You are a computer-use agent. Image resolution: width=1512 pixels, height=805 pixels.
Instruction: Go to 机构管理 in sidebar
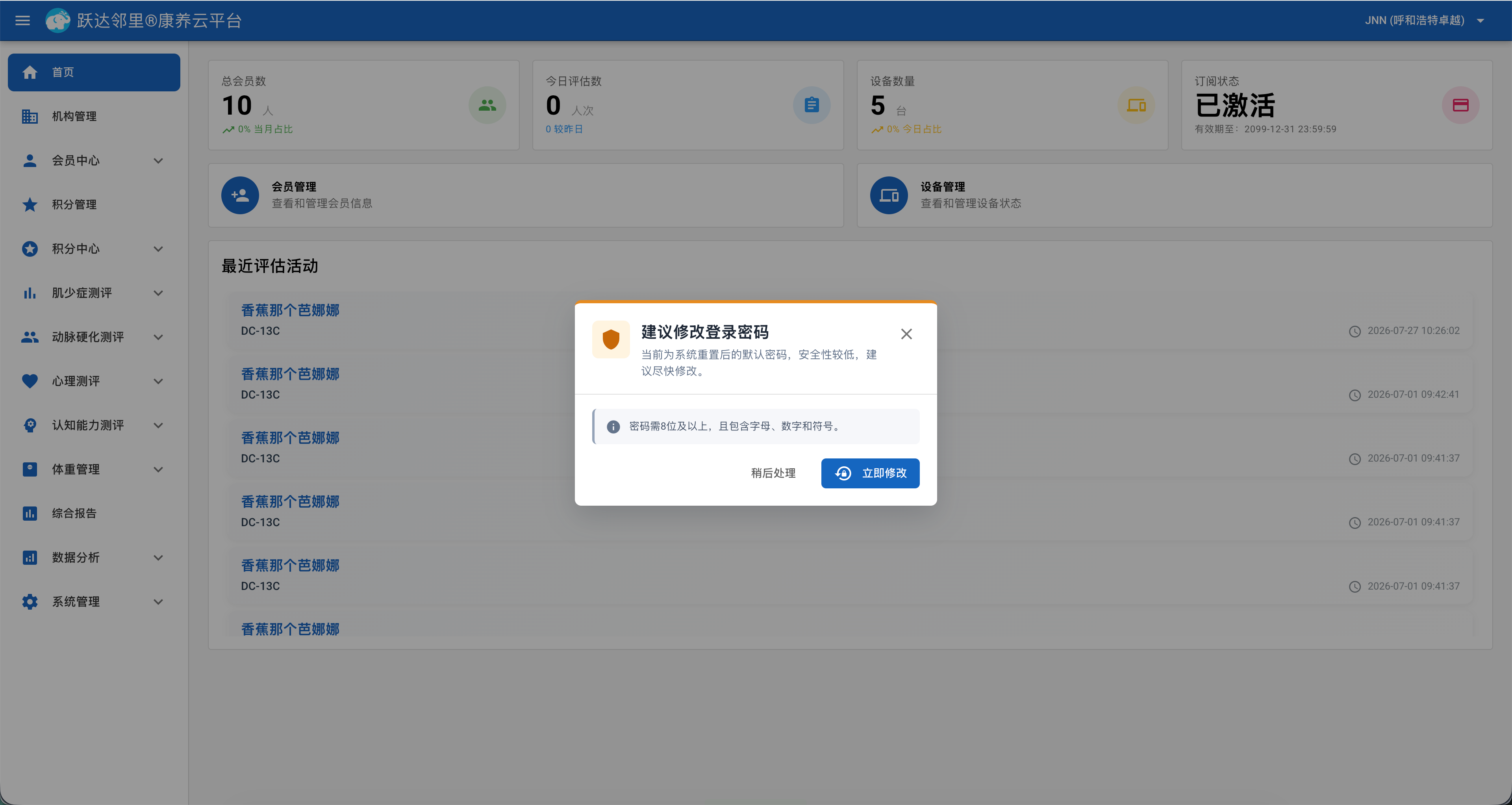[94, 116]
